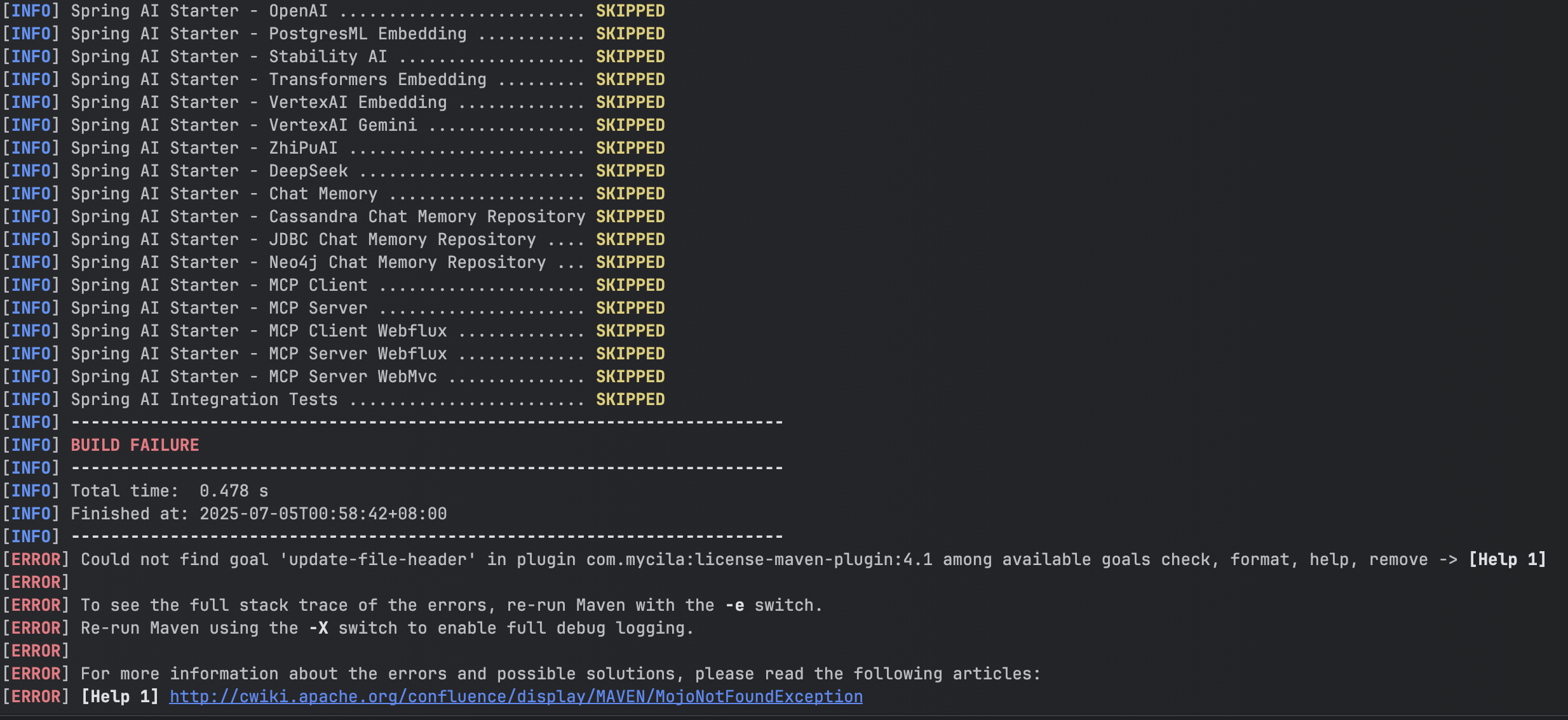The height and width of the screenshot is (720, 1568).
Task: Select the ZhiPuAI starter line
Action: point(334,148)
